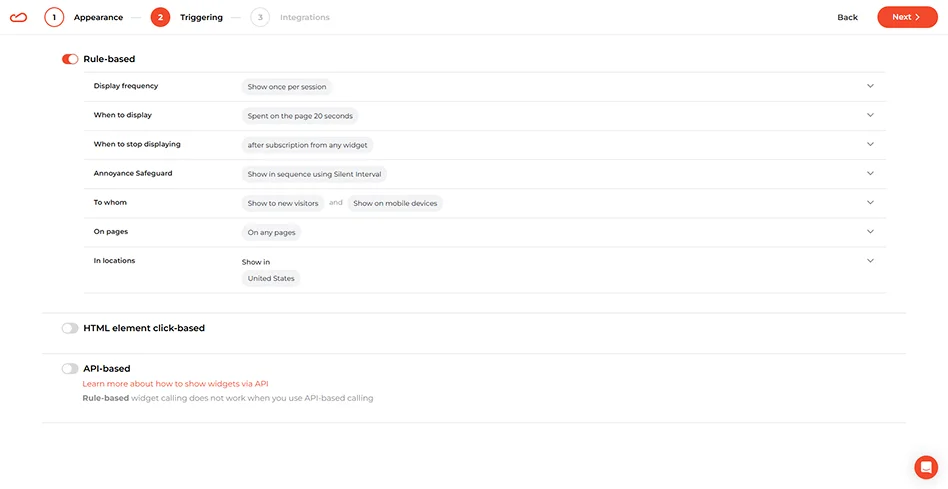
Task: Expand the Display frequency row
Action: pyautogui.click(x=870, y=86)
